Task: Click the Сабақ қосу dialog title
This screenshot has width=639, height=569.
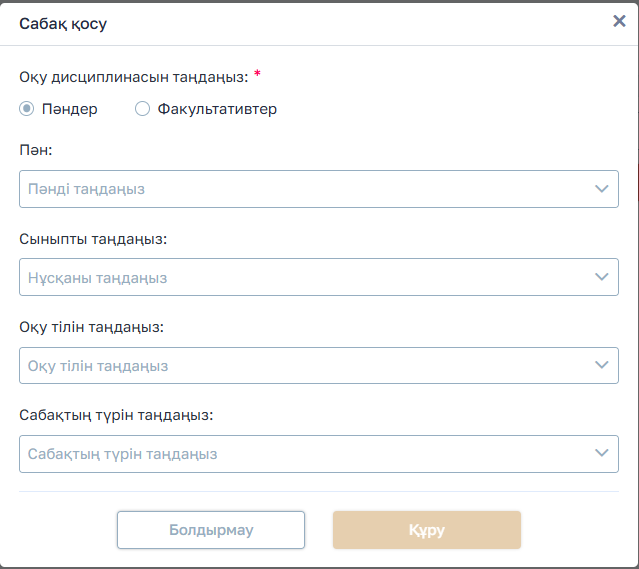Action: [x=63, y=23]
